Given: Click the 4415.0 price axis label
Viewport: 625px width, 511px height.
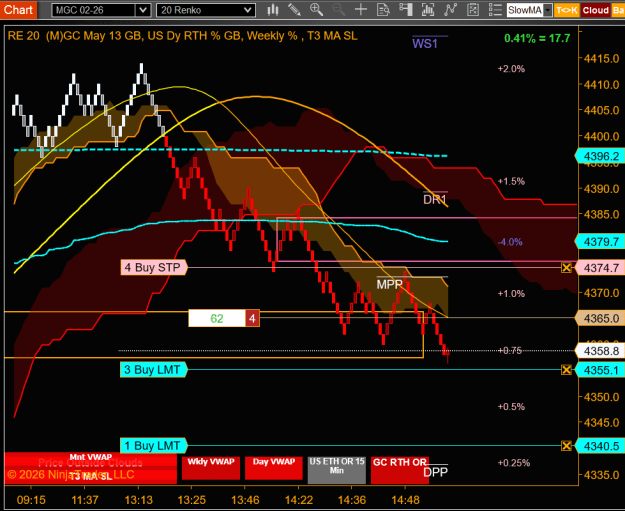Looking at the screenshot, I should (601, 59).
